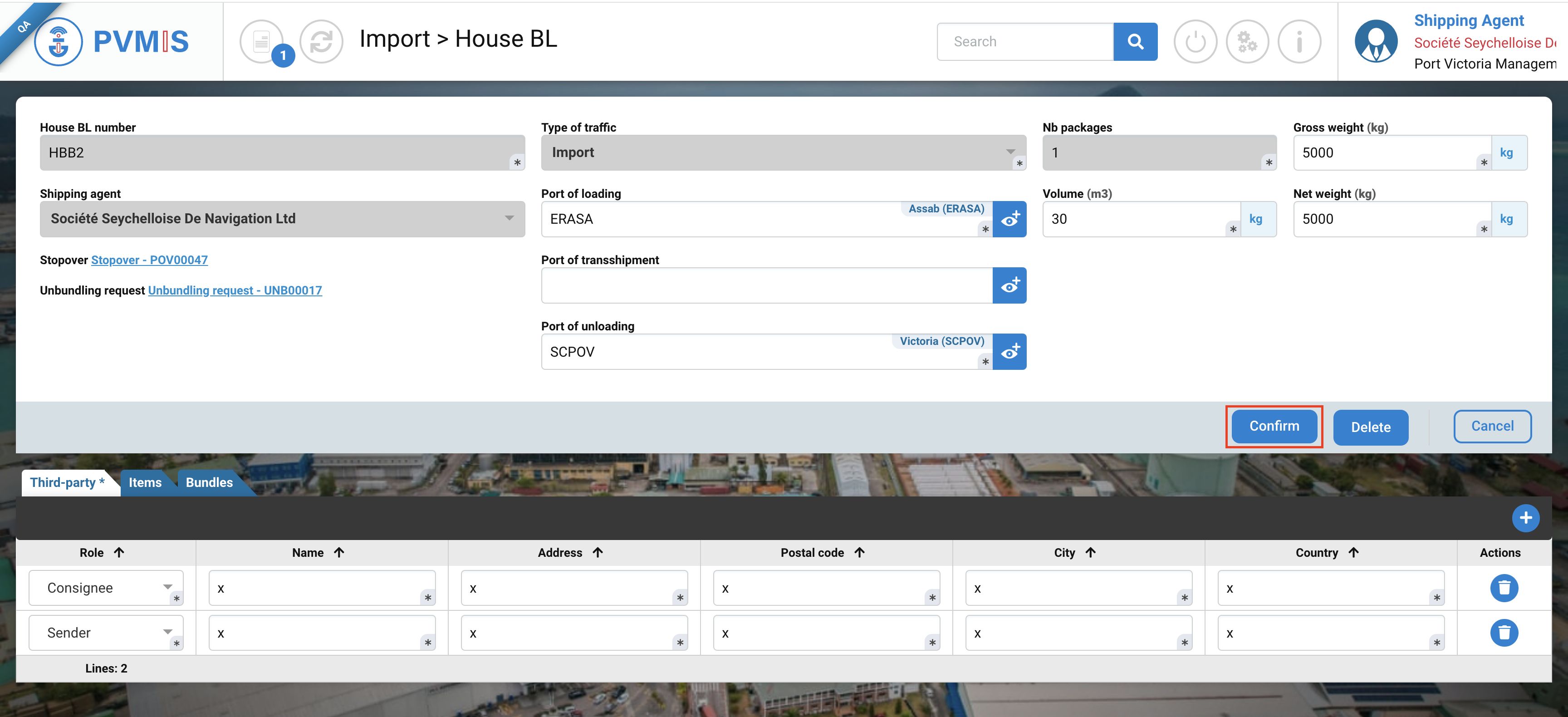Open the info icon in header
Viewport: 1568px width, 717px height.
[1299, 41]
